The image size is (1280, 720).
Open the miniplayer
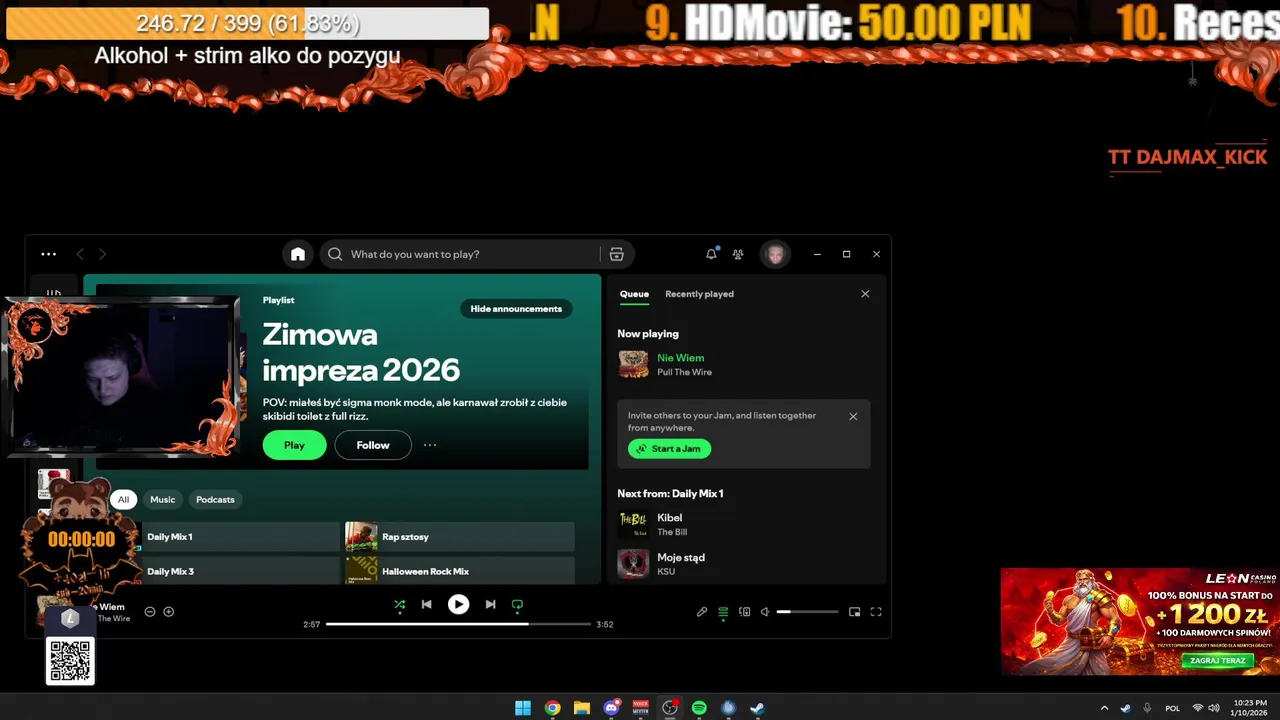tap(855, 612)
